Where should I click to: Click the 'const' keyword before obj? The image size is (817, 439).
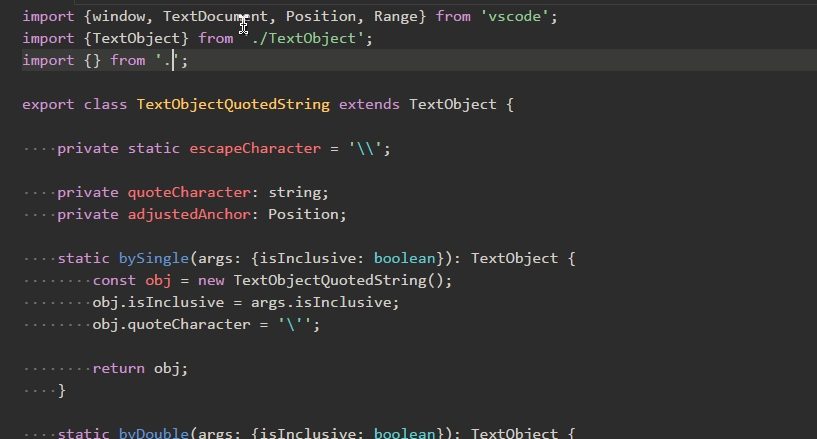click(114, 281)
